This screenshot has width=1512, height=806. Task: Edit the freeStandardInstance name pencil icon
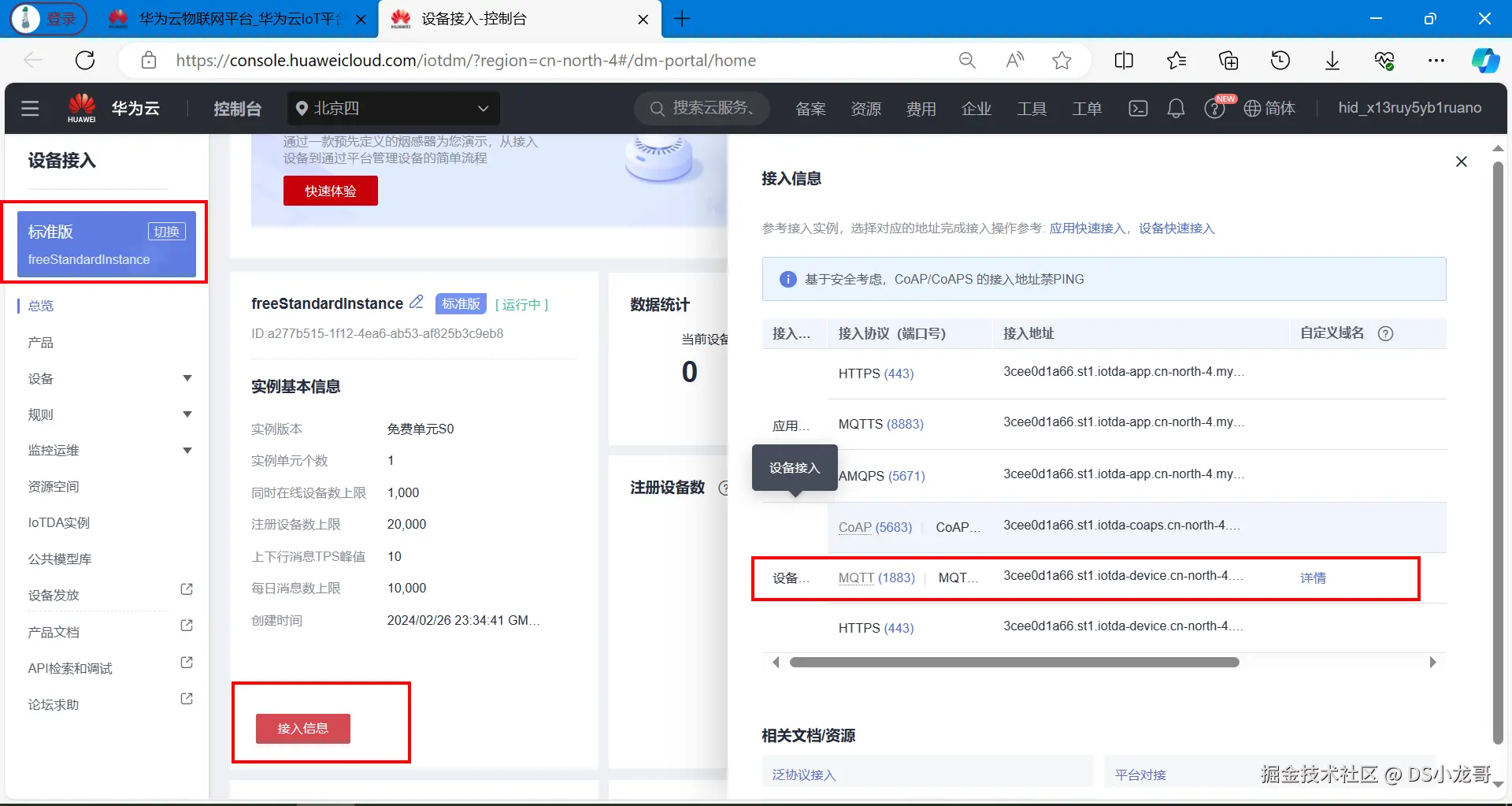(x=417, y=302)
